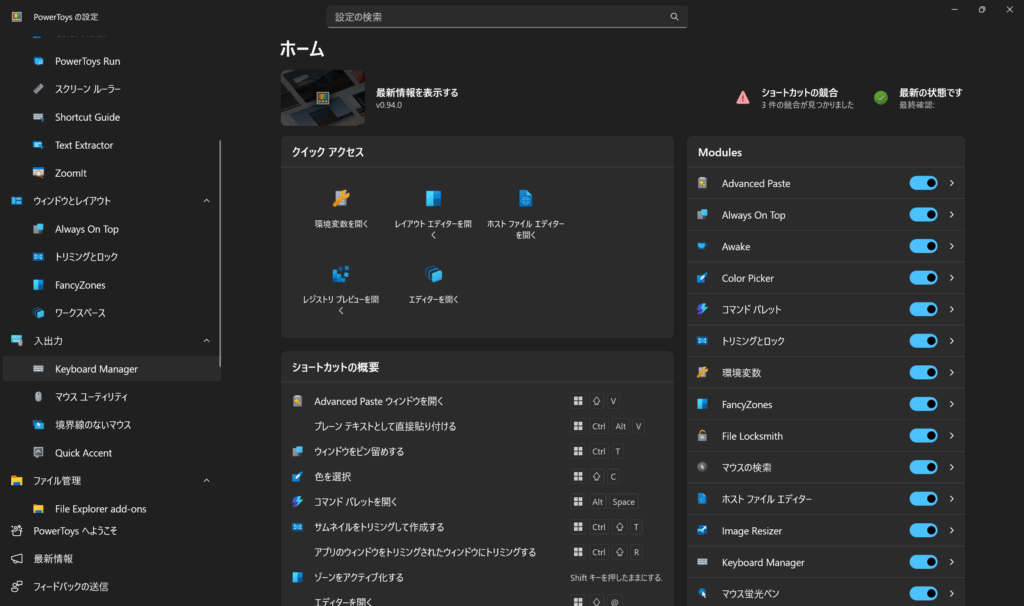The width and height of the screenshot is (1024, 606).
Task: Click the sidebar vertical scrollbar
Action: 220,250
